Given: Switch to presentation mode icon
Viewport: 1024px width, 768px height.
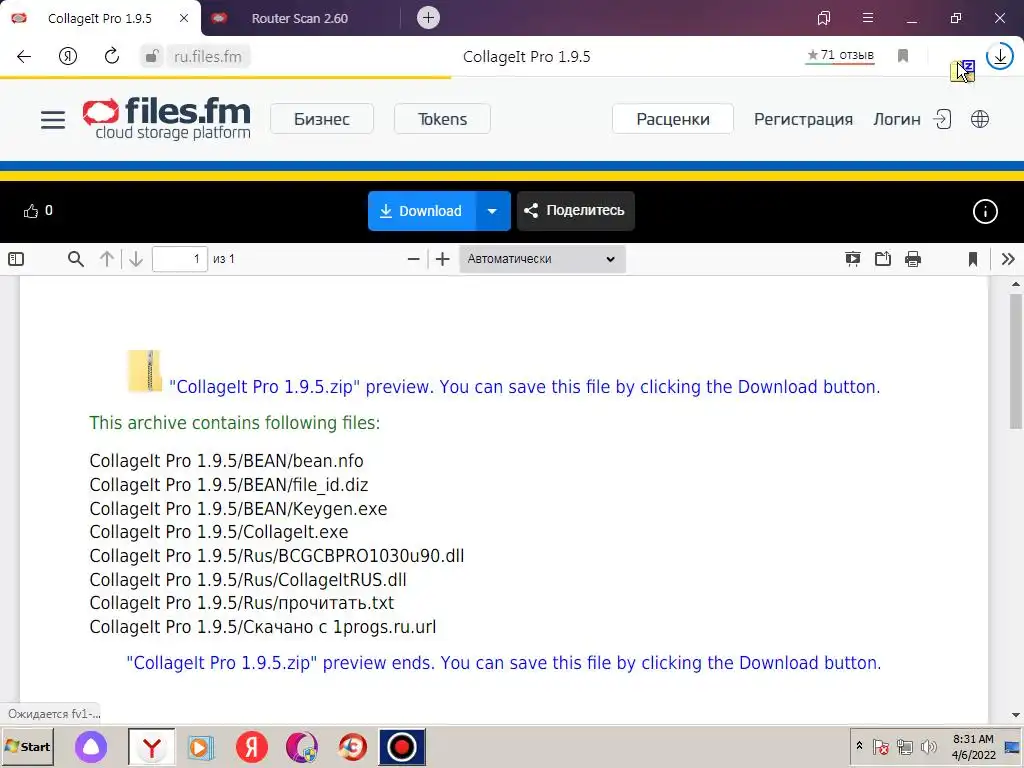Looking at the screenshot, I should [853, 259].
